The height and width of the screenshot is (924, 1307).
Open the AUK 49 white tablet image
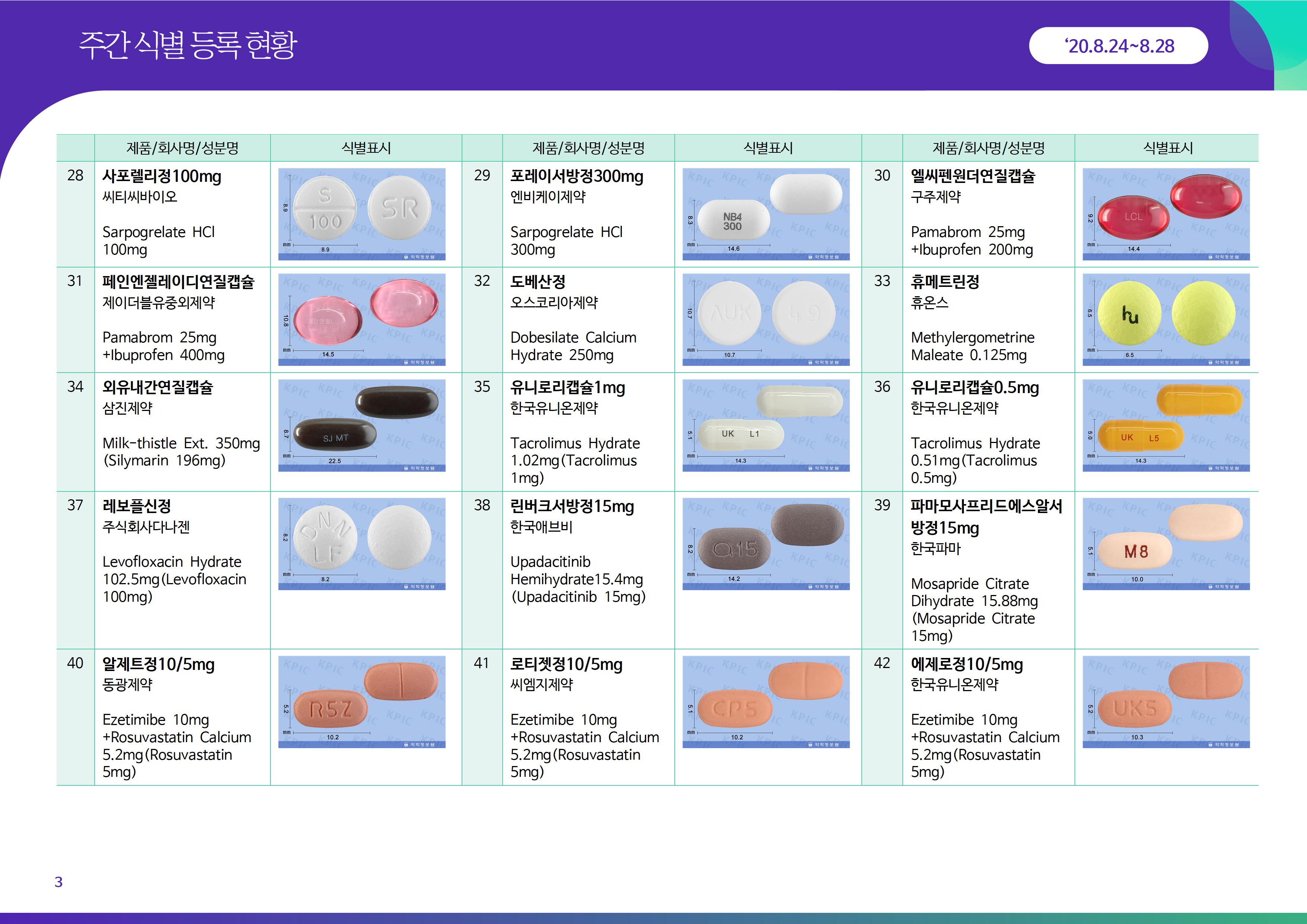coord(766,319)
